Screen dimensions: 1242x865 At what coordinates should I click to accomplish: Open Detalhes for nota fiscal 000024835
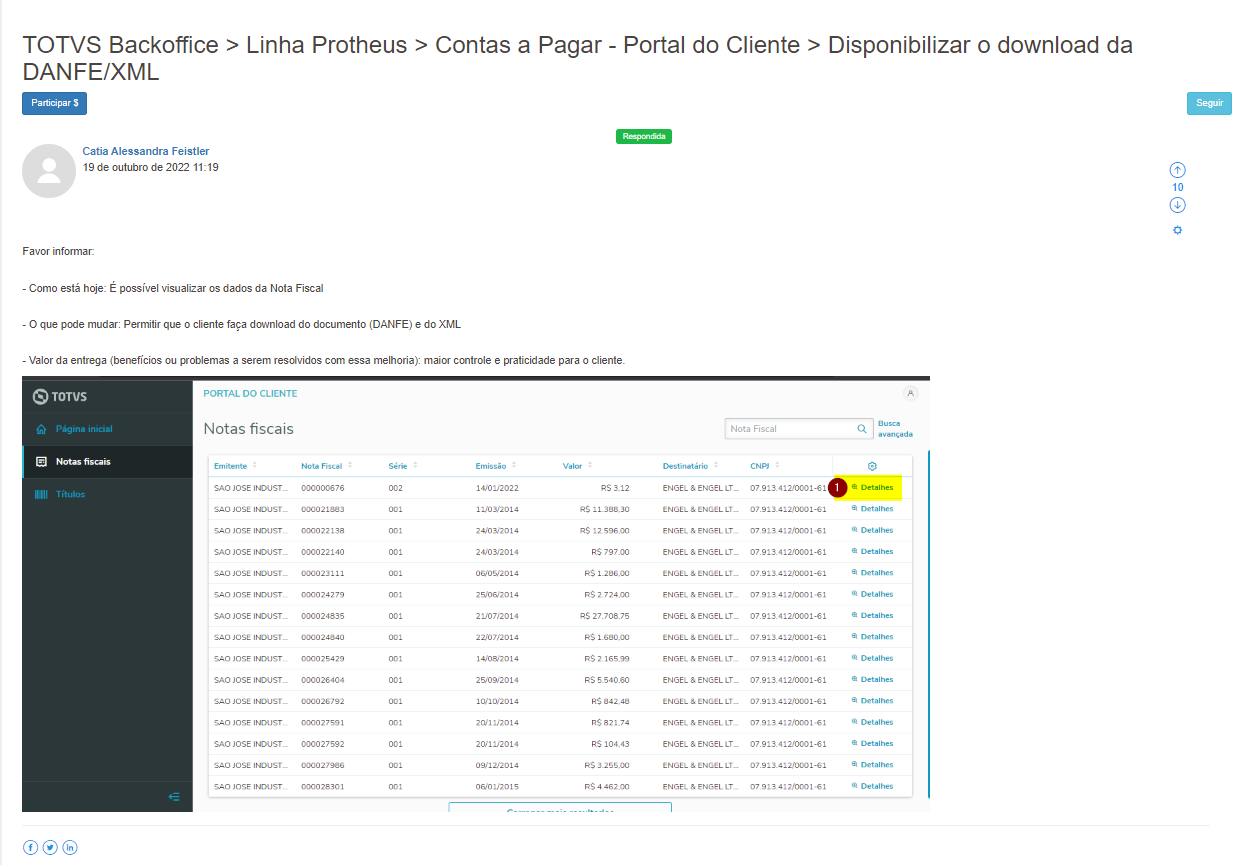click(872, 616)
